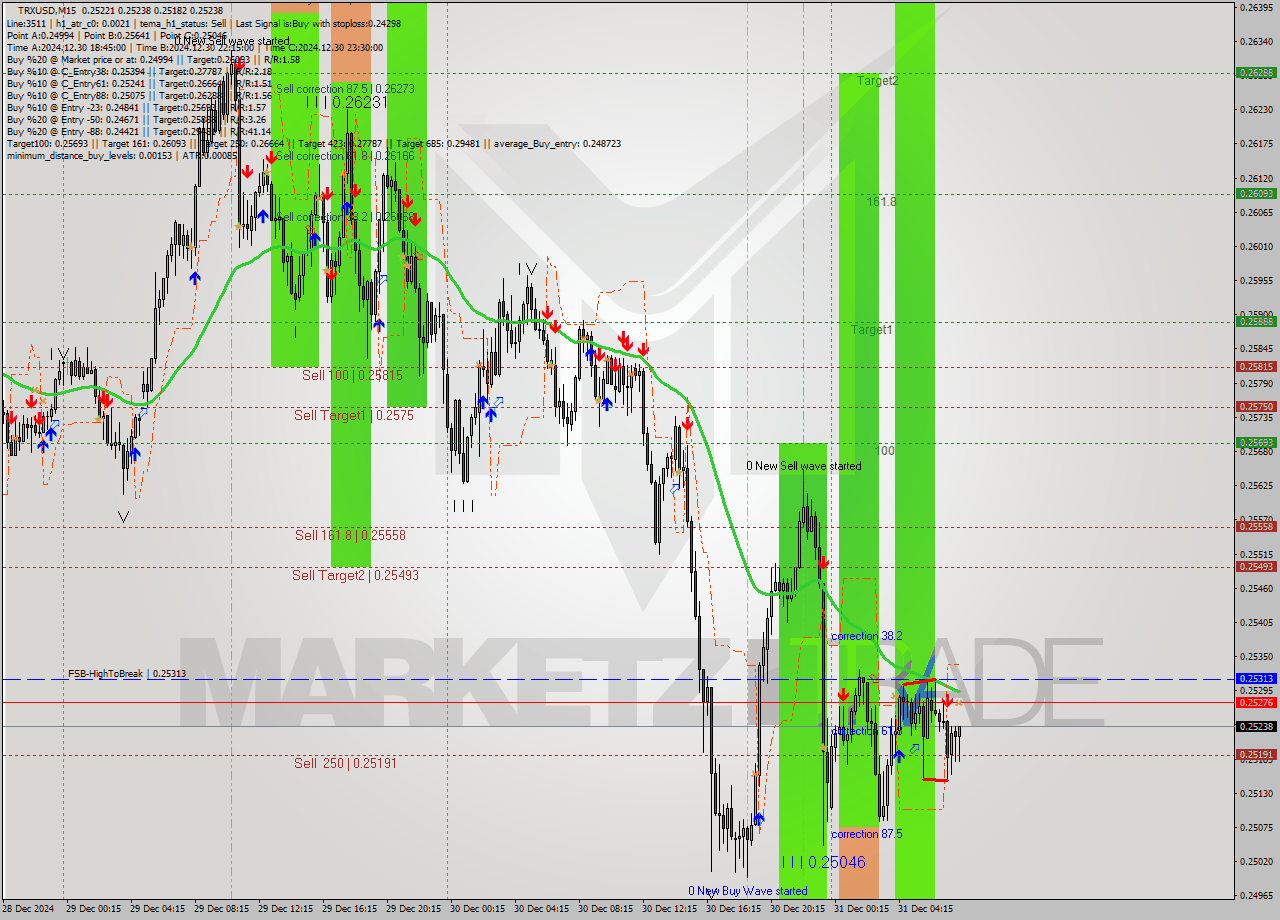The width and height of the screenshot is (1280, 920).
Task: Select the 'Sell 100 | 0.25815' label
Action: [352, 375]
